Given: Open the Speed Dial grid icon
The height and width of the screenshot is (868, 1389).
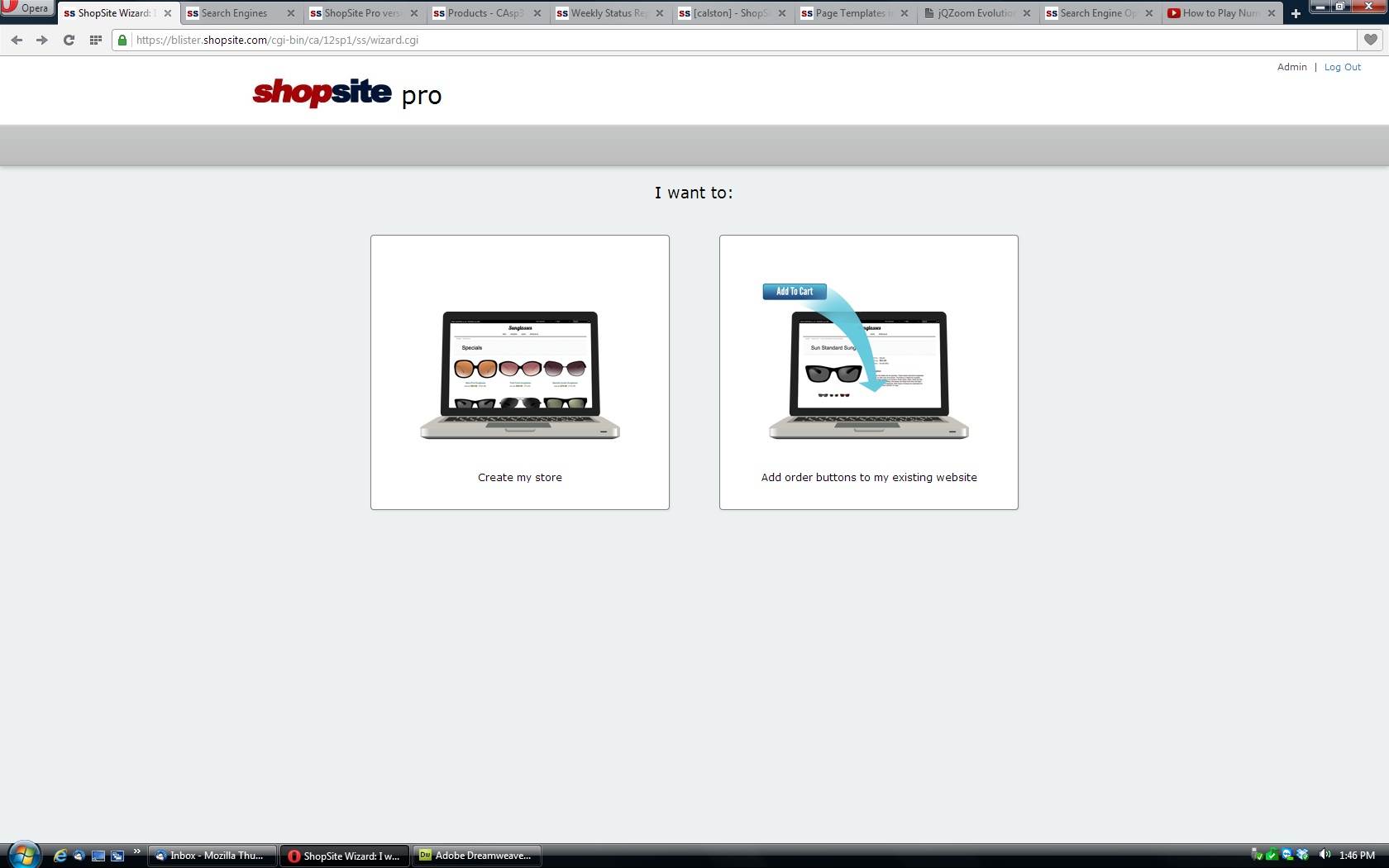Looking at the screenshot, I should point(95,40).
